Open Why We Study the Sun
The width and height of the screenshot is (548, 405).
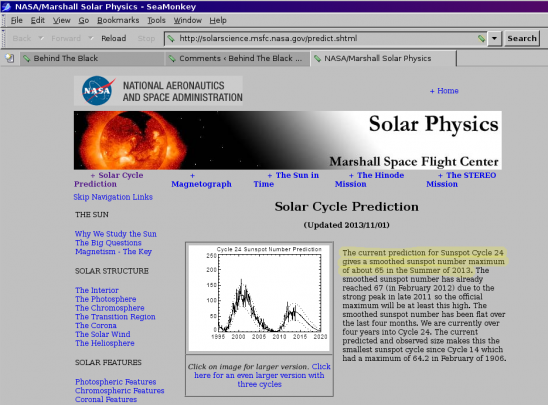[116, 234]
